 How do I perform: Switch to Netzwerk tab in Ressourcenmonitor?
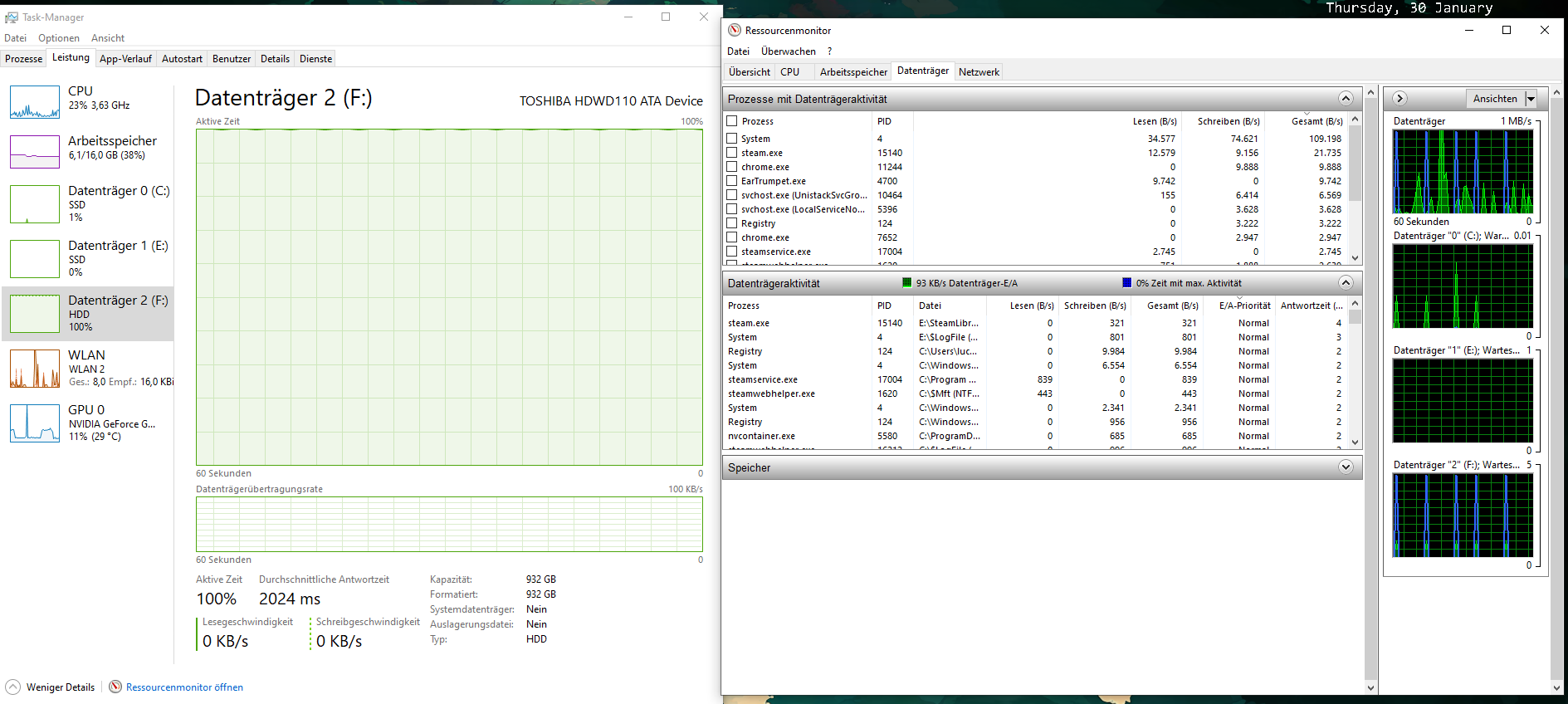979,71
